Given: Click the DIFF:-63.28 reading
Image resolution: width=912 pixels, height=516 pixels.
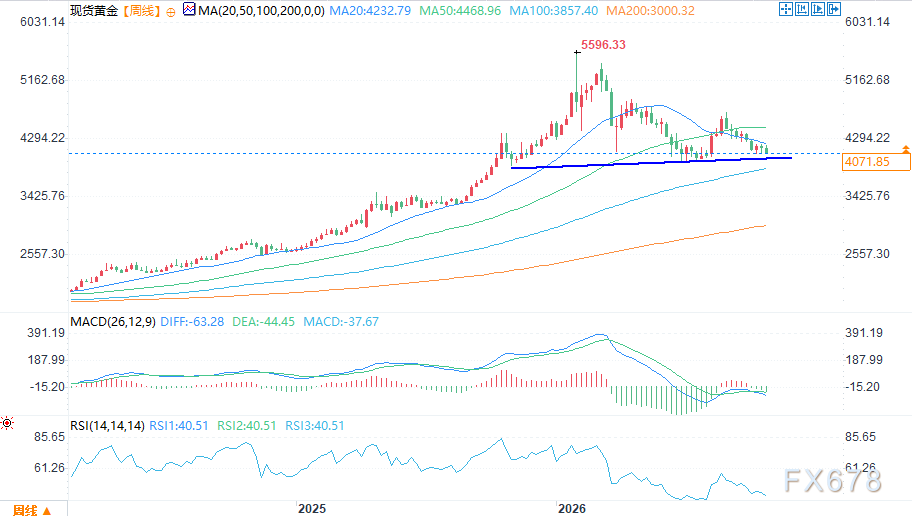Looking at the screenshot, I should point(192,322).
